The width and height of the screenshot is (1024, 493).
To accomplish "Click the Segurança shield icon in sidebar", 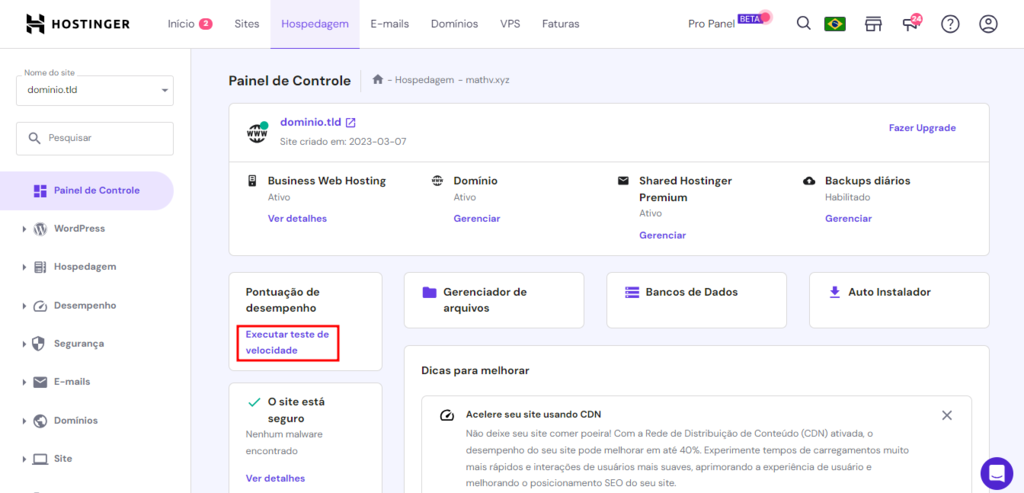I will point(40,343).
